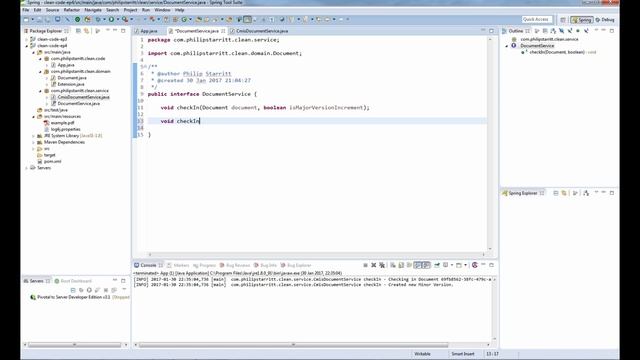Click the editor vertical scrollbar down arrow
This screenshot has width=640, height=360.
(x=490, y=249)
